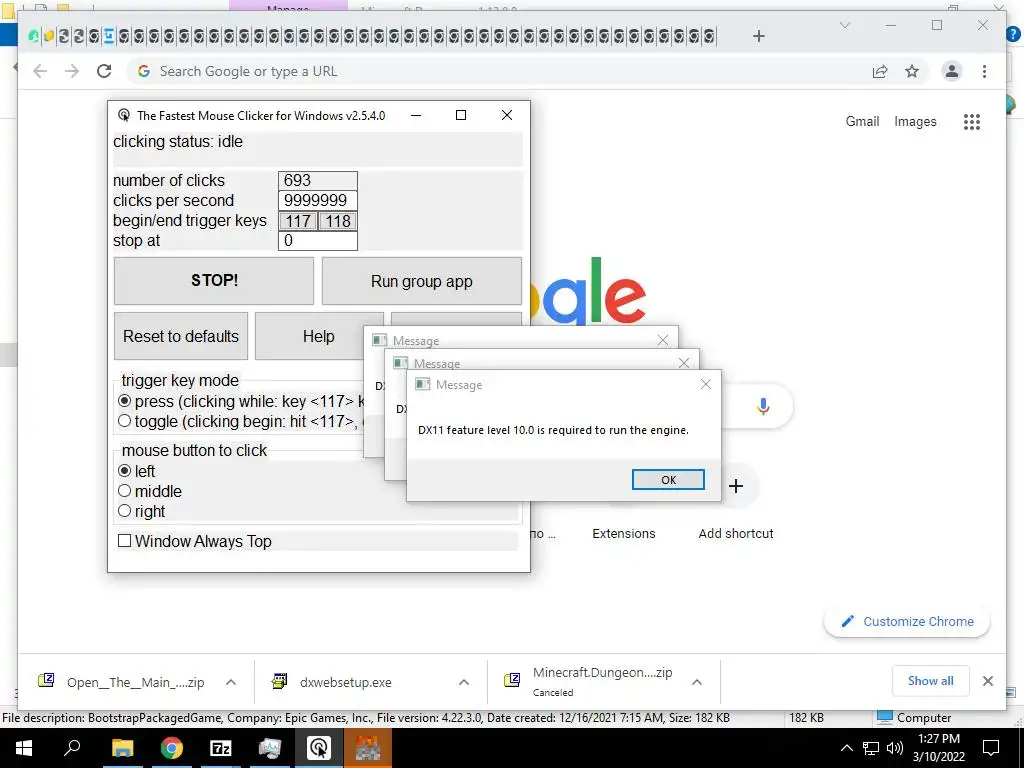1024x768 pixels.
Task: Start voice search with the microphone
Action: pos(763,406)
